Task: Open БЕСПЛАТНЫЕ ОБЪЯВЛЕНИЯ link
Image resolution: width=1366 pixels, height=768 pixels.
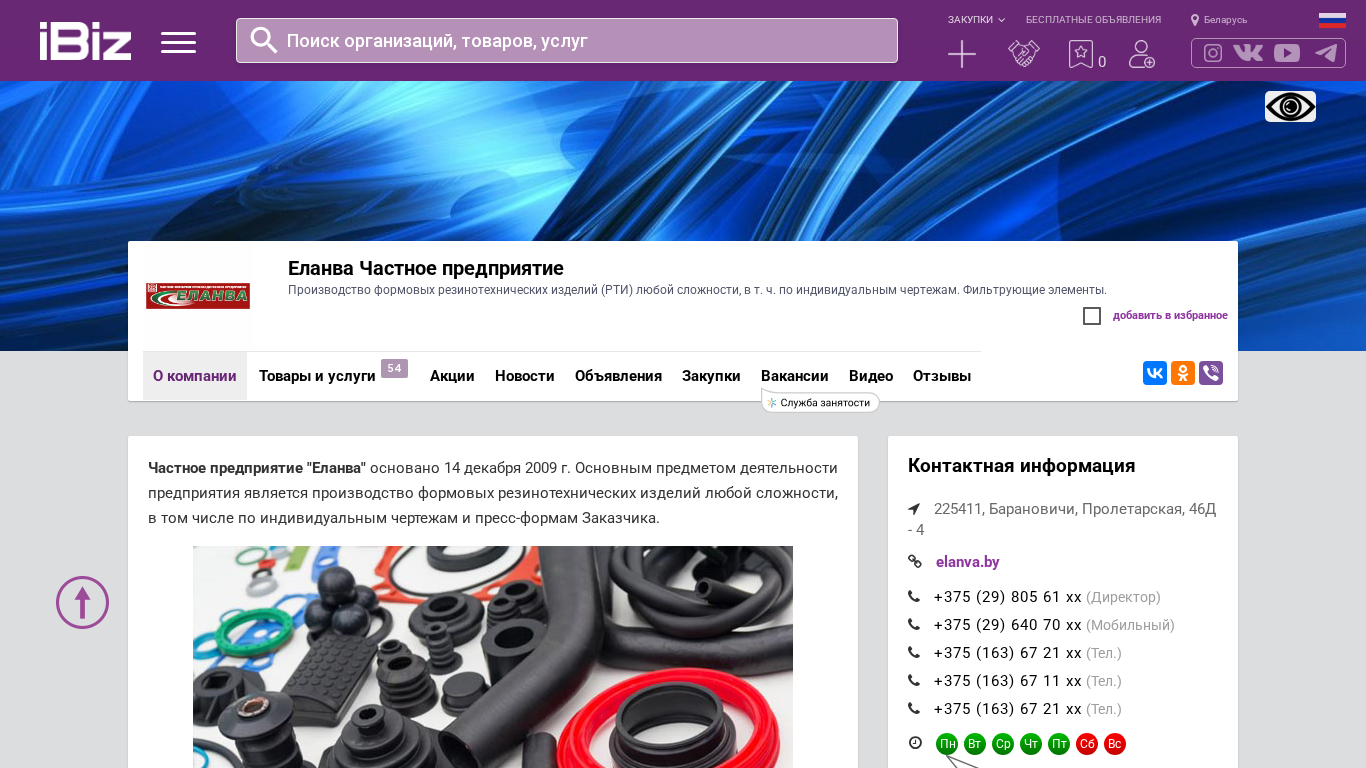Action: (x=1093, y=20)
